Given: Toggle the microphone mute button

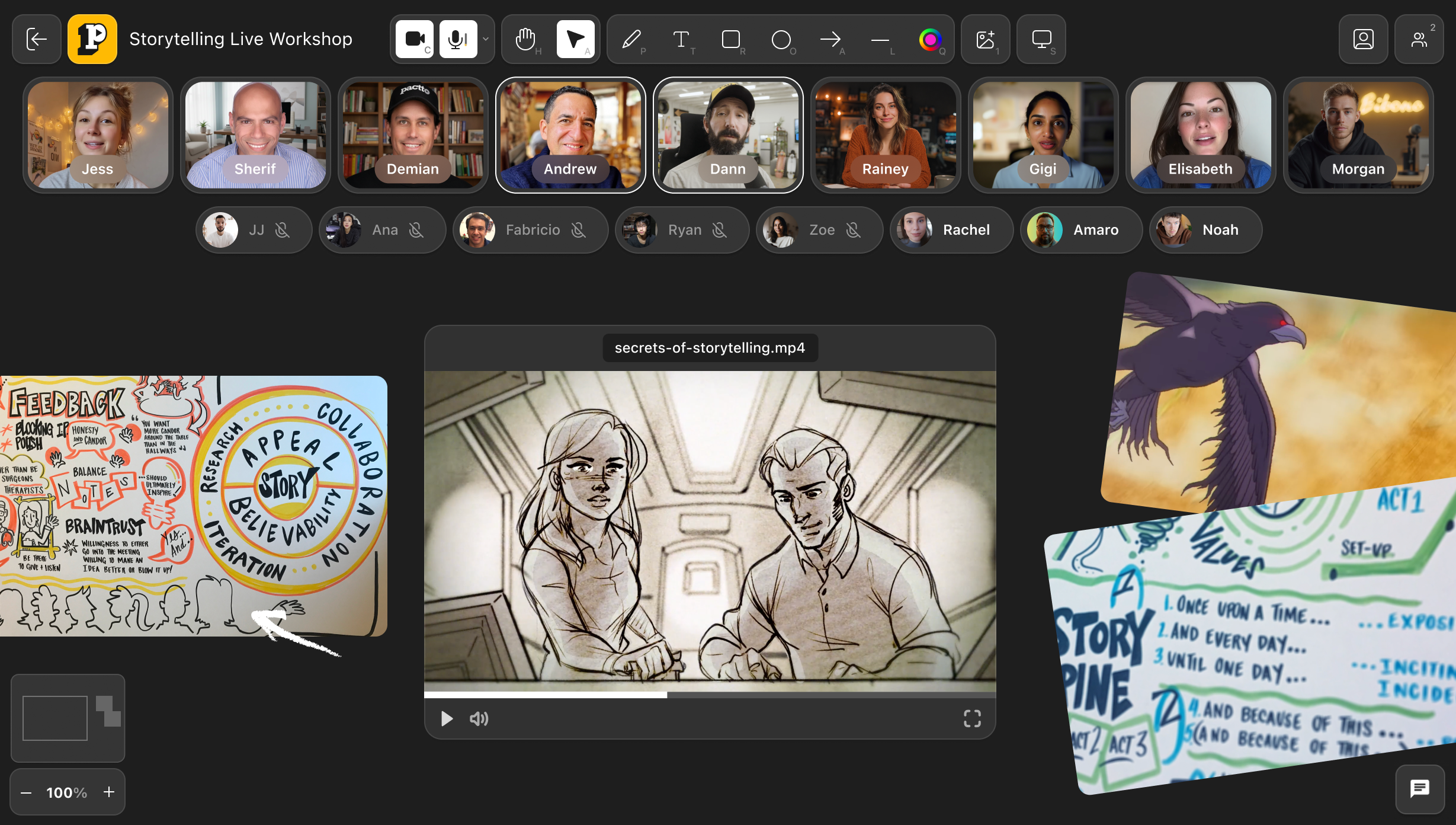Looking at the screenshot, I should 458,40.
